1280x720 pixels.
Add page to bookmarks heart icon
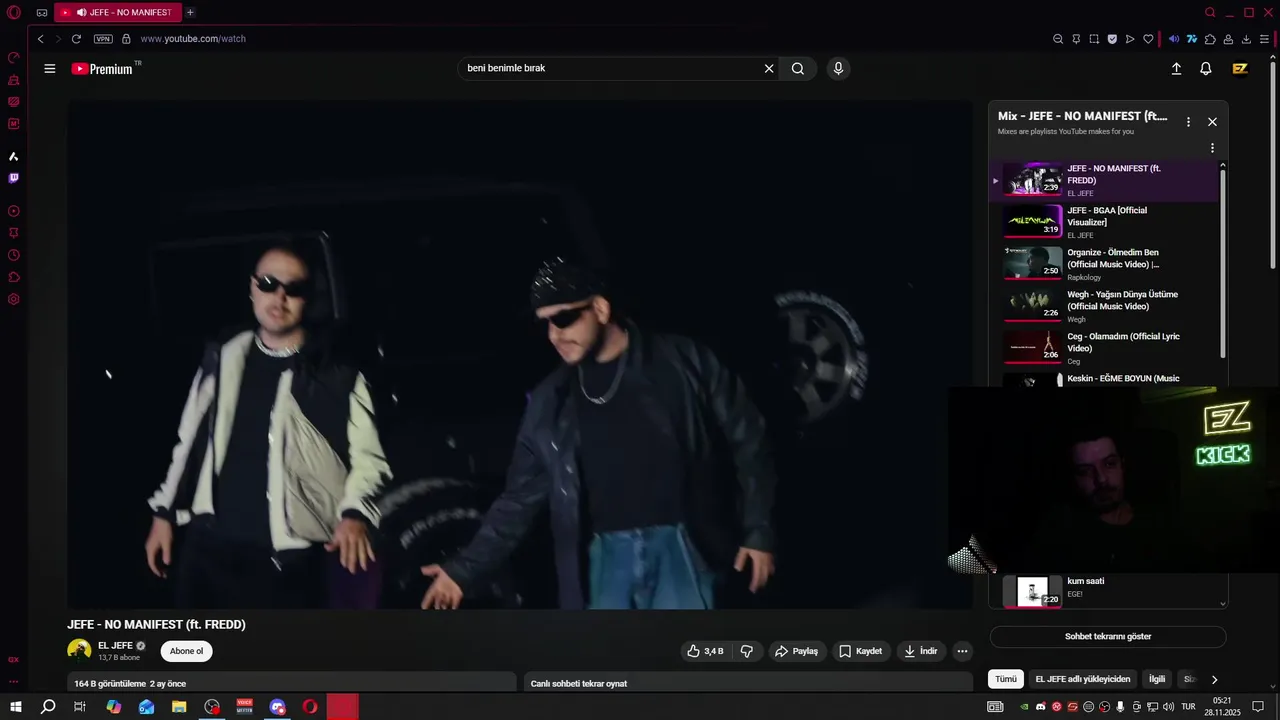[1148, 39]
